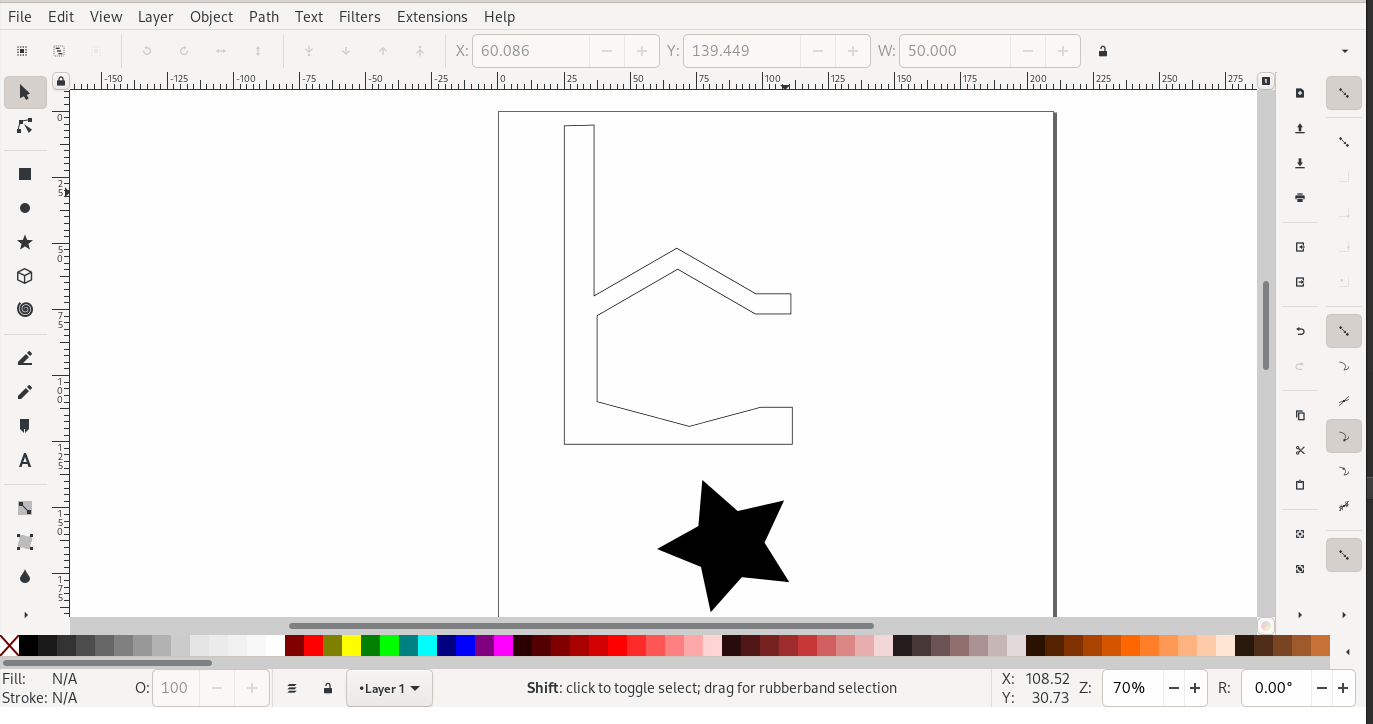Lower selection to bottom icon
This screenshot has height=724, width=1373.
309,51
